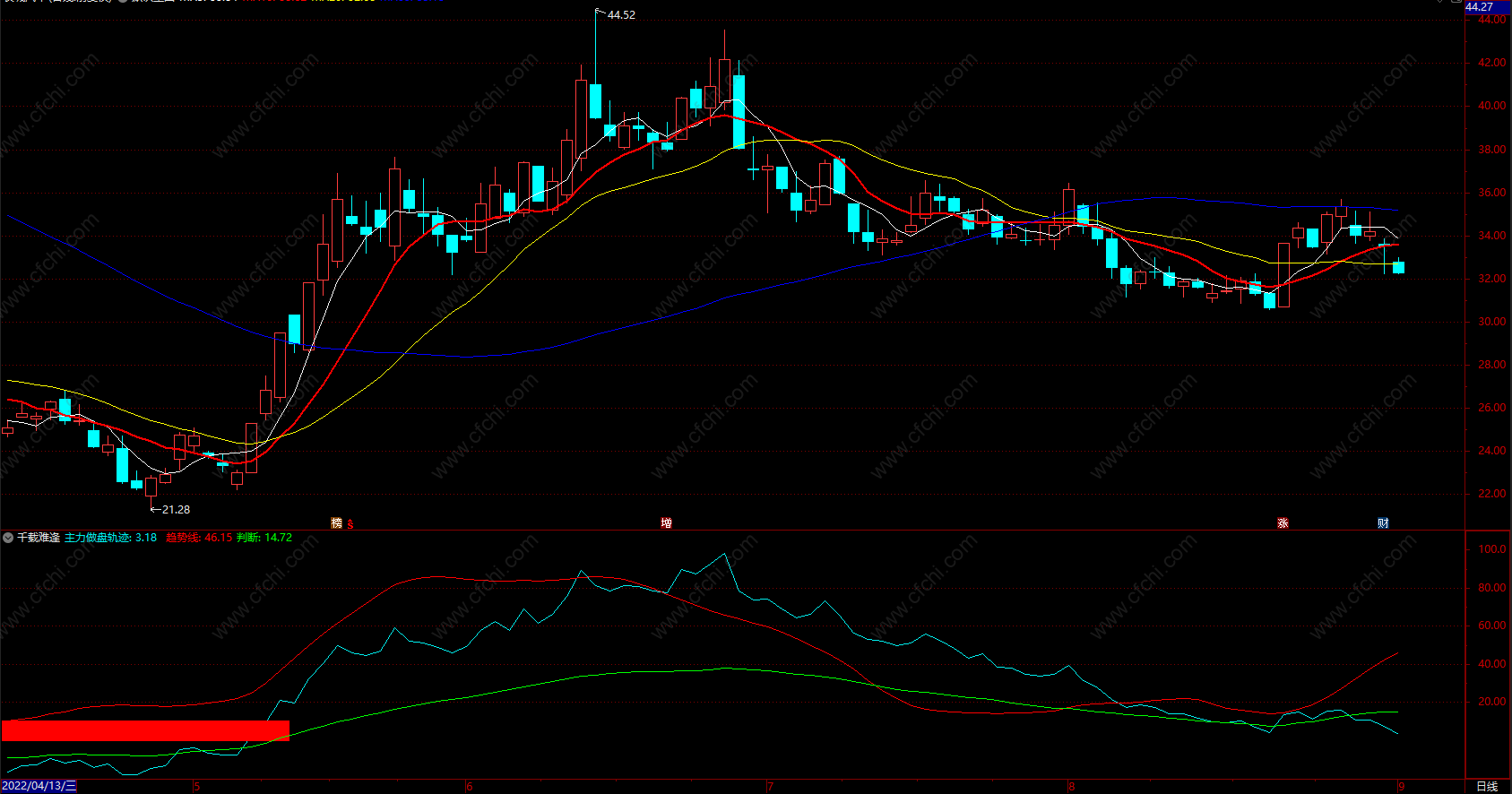Viewport: 1512px width, 794px height.
Task: Click the 9 month marker on time axis
Action: coord(1402,787)
